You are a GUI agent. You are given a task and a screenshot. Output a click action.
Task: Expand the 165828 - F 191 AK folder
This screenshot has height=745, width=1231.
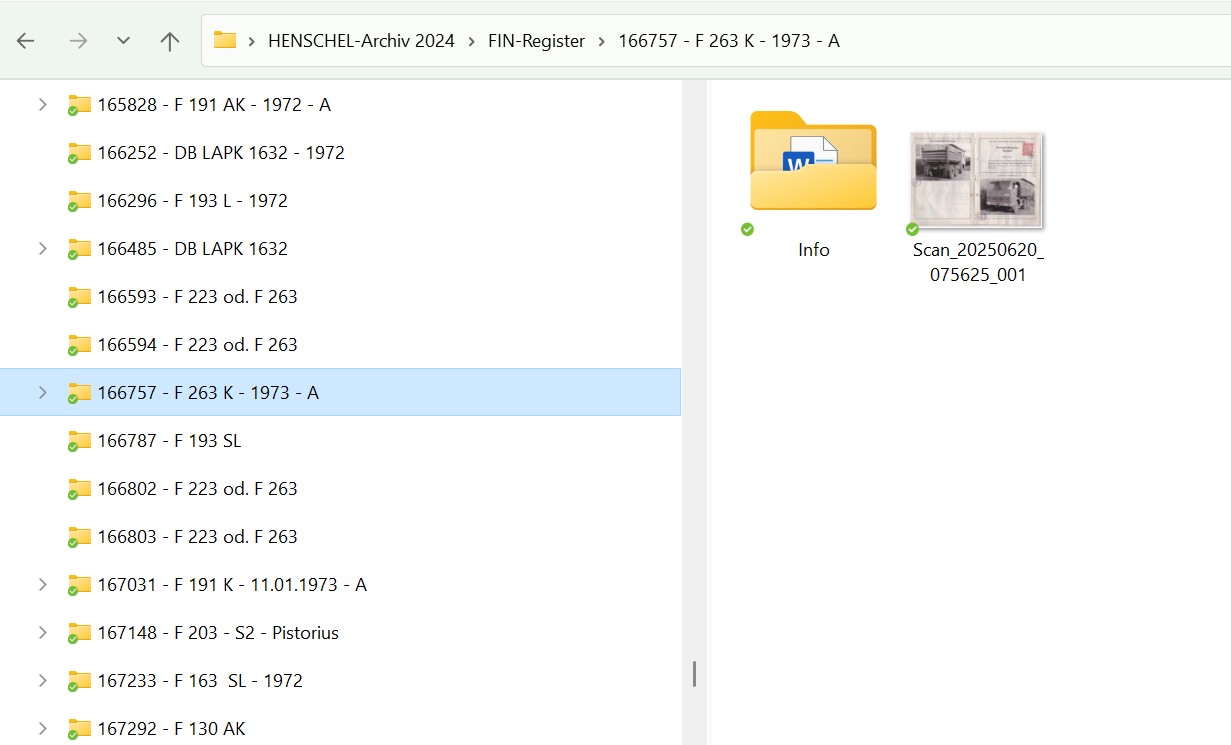pyautogui.click(x=42, y=105)
